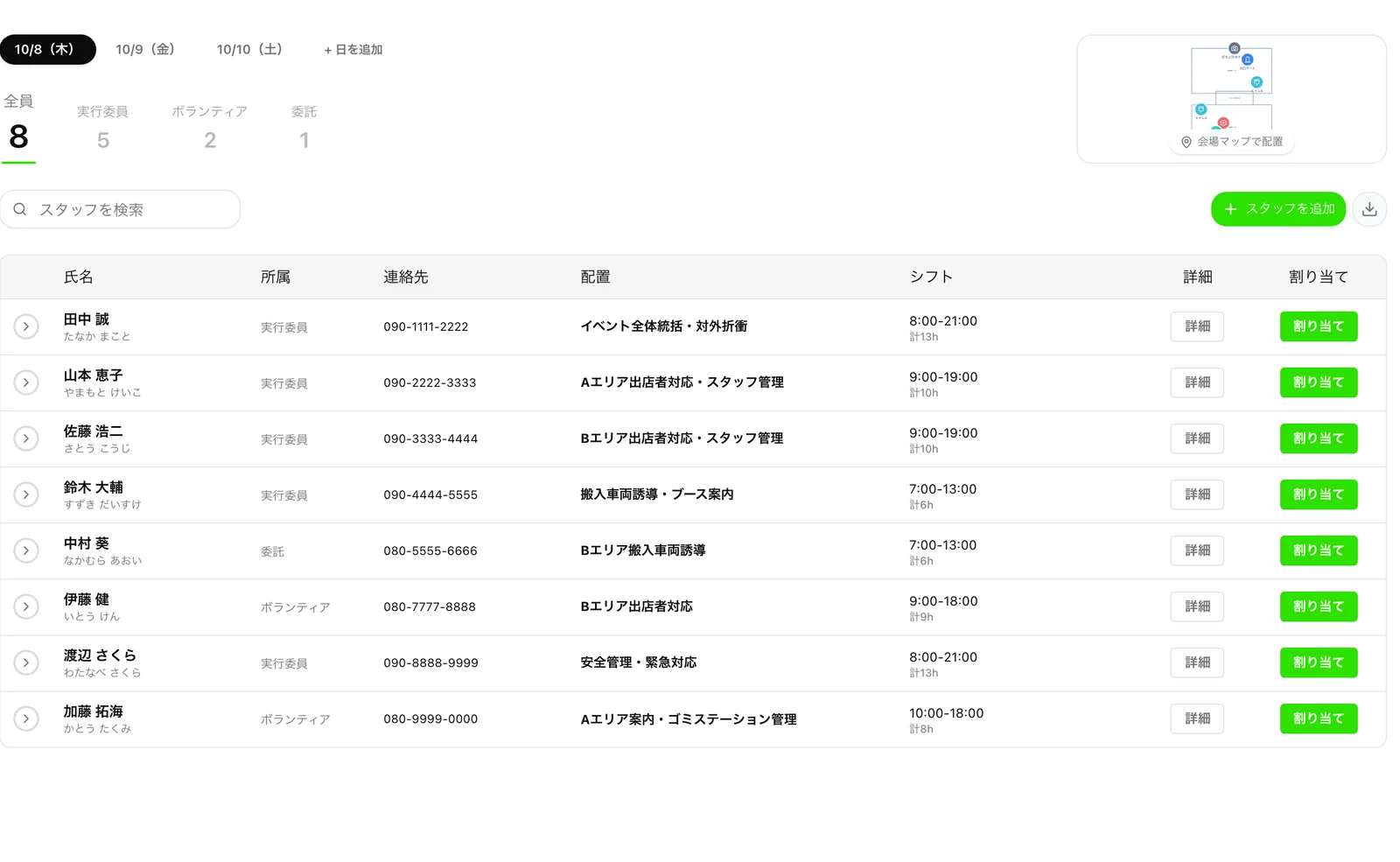The width and height of the screenshot is (1400, 862).
Task: Expand the 中村 葵 row
Action: (x=26, y=550)
